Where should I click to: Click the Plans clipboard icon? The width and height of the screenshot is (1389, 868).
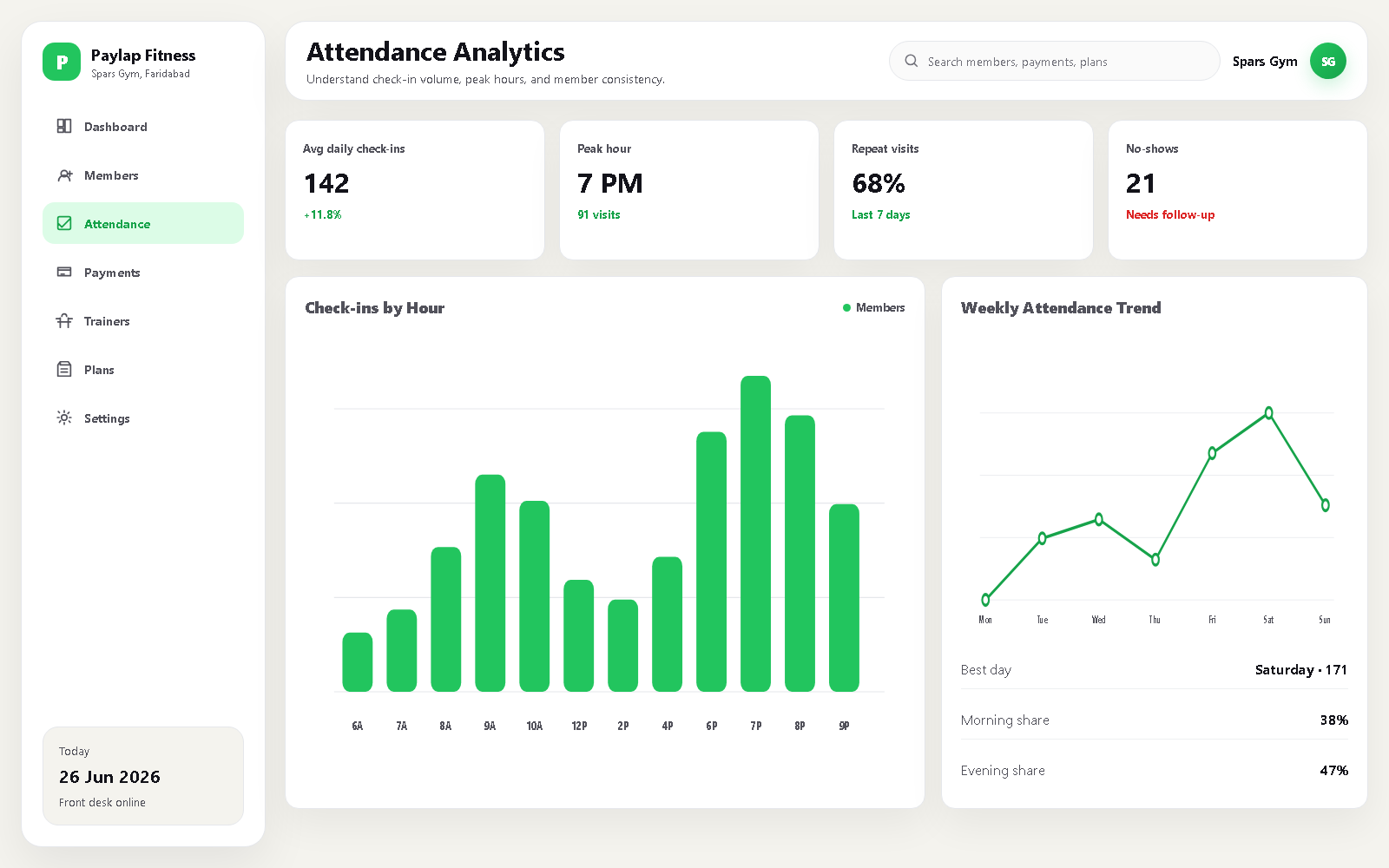coord(64,369)
